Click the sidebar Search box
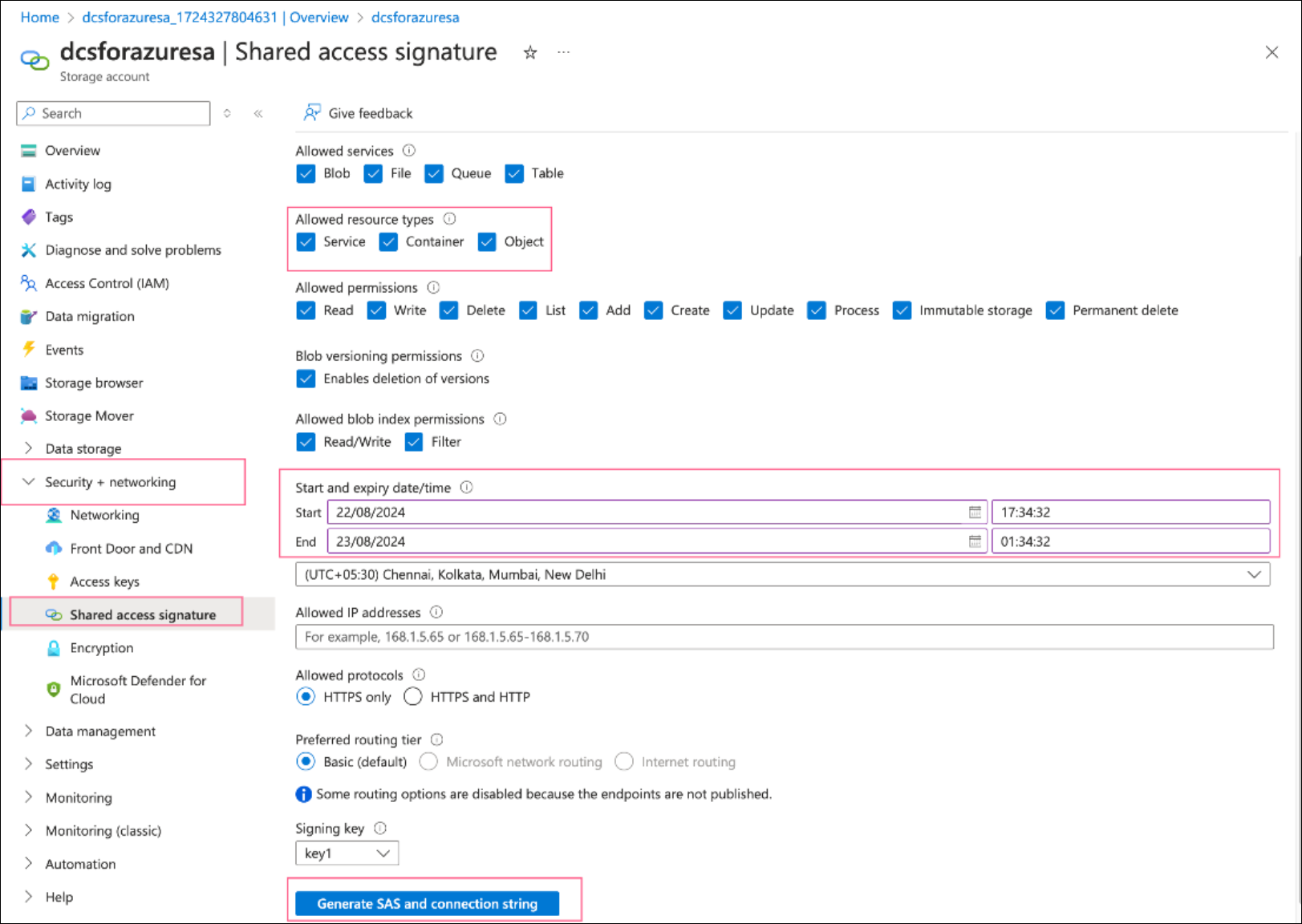Screen dimensions: 1302x924 pyautogui.click(x=113, y=114)
